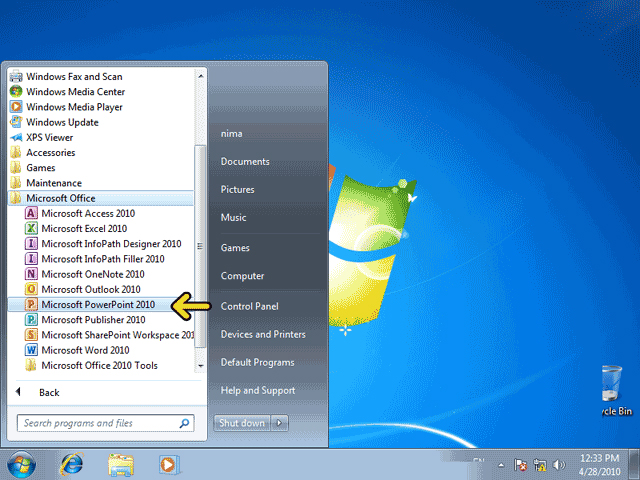Click the "Microsoft Publisher 2010" label
Image resolution: width=640 pixels, height=480 pixels.
93,320
